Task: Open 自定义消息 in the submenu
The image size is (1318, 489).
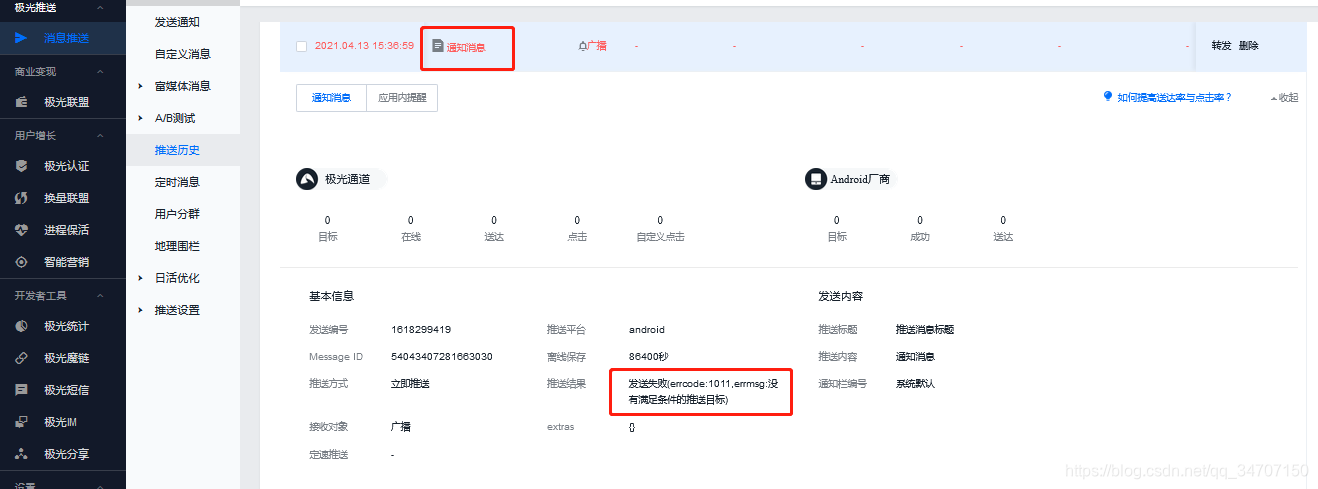Action: pos(183,54)
